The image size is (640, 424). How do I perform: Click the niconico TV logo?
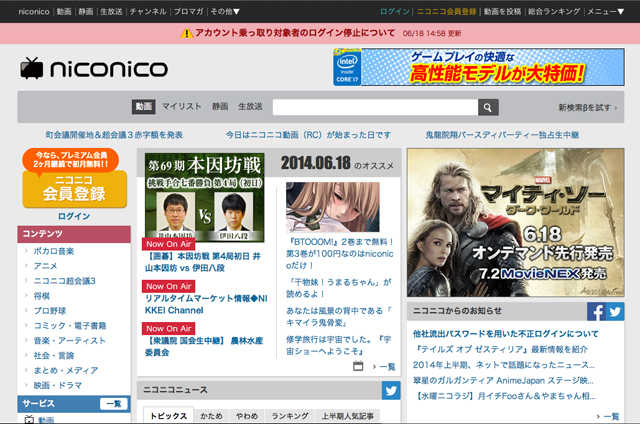click(x=94, y=68)
